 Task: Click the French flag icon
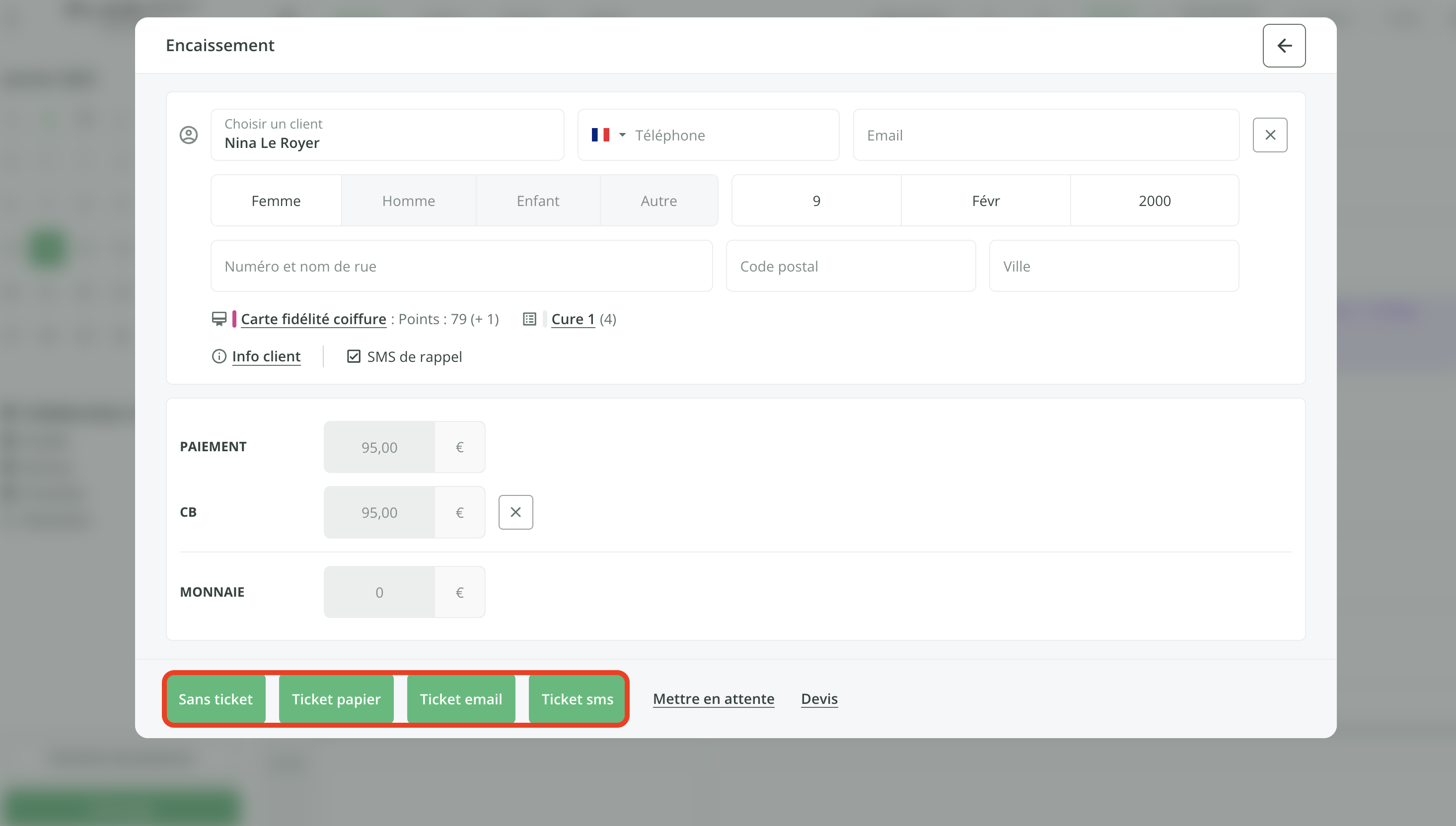point(600,135)
